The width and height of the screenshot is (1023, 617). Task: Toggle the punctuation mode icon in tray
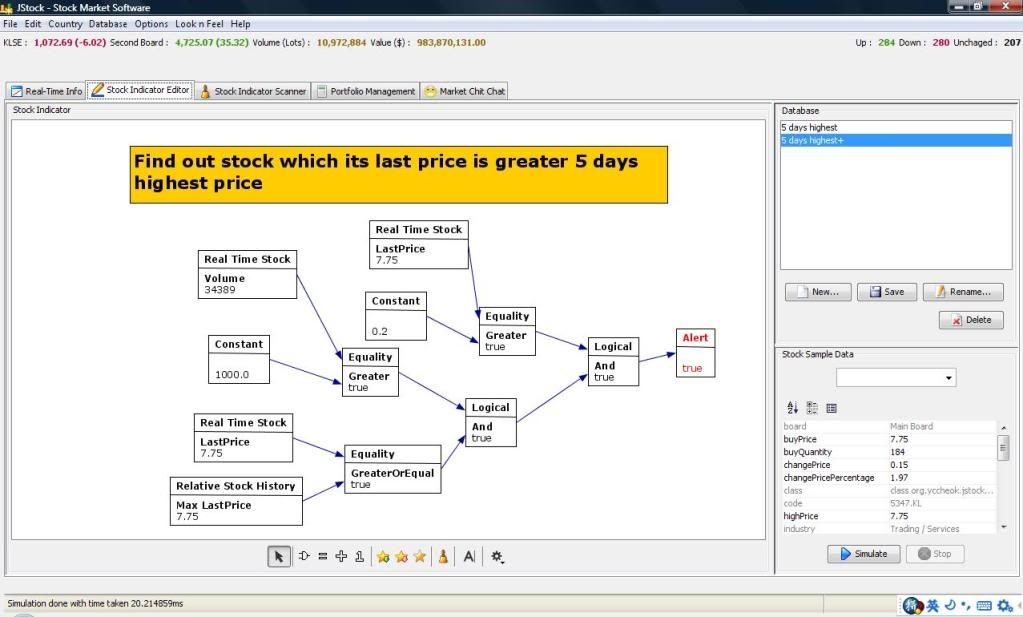(x=966, y=606)
